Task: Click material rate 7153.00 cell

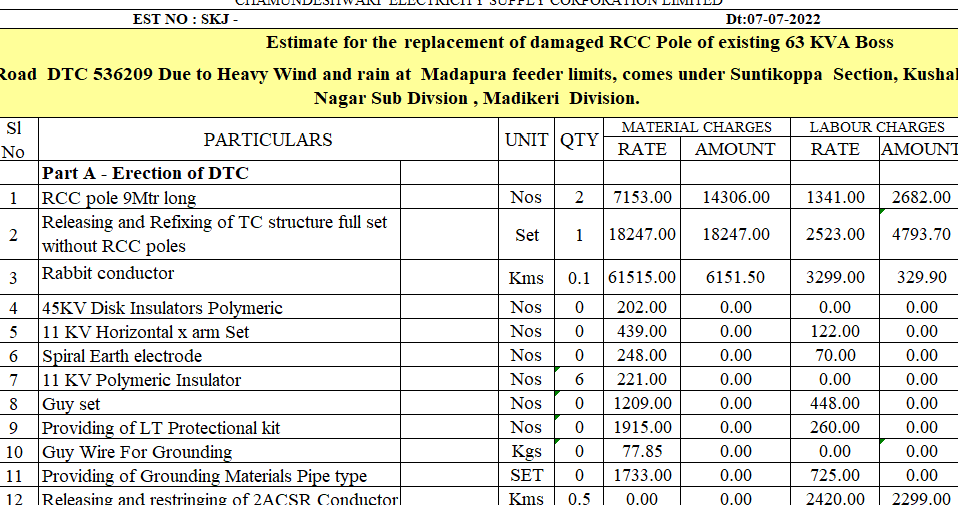Action: click(x=642, y=197)
